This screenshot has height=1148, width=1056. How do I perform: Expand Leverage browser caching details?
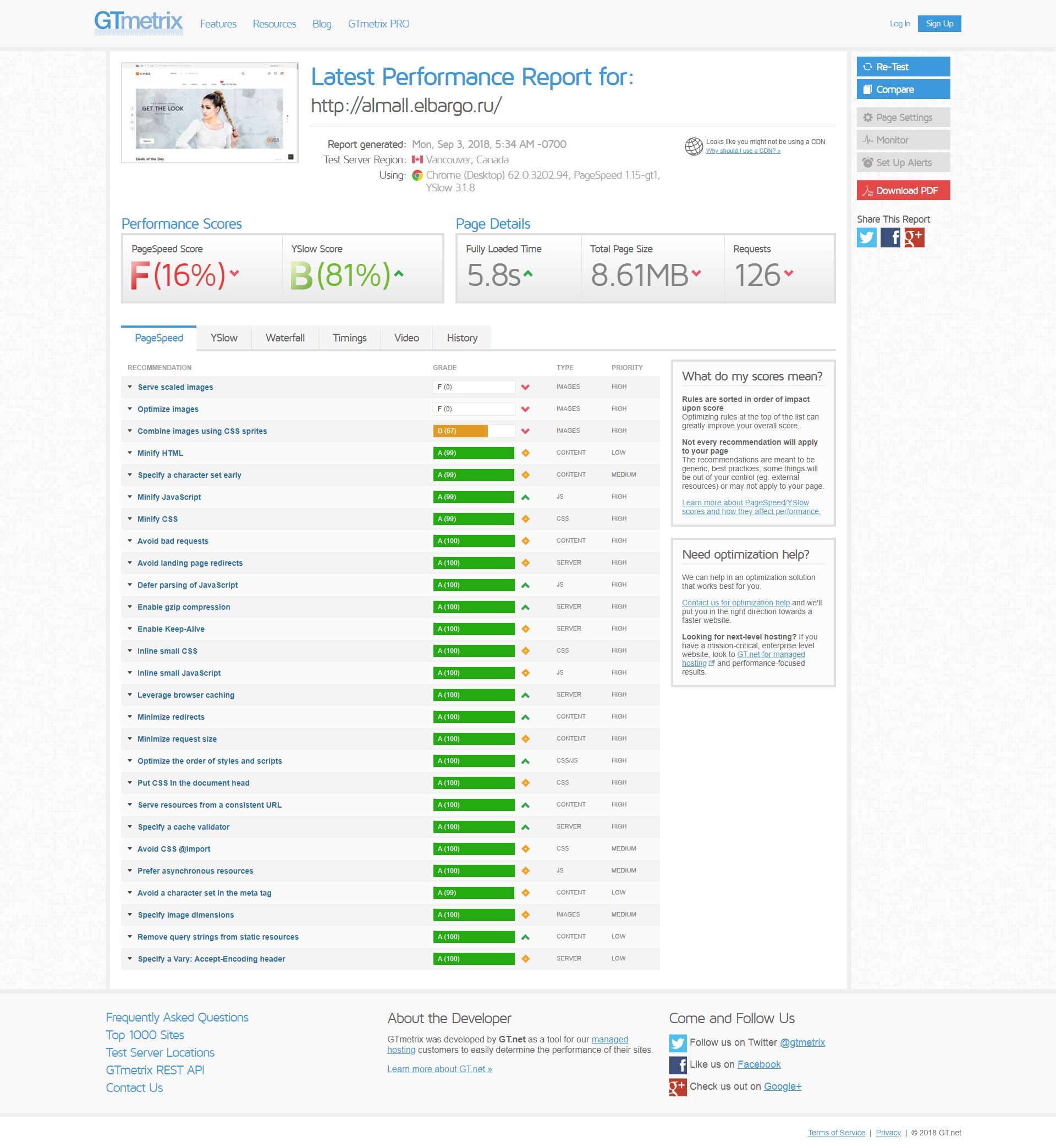[x=186, y=695]
